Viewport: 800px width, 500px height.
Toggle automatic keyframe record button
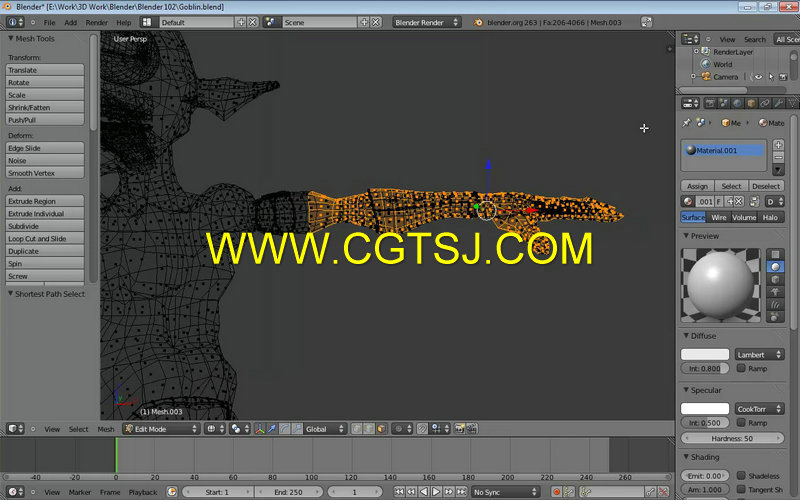557,492
